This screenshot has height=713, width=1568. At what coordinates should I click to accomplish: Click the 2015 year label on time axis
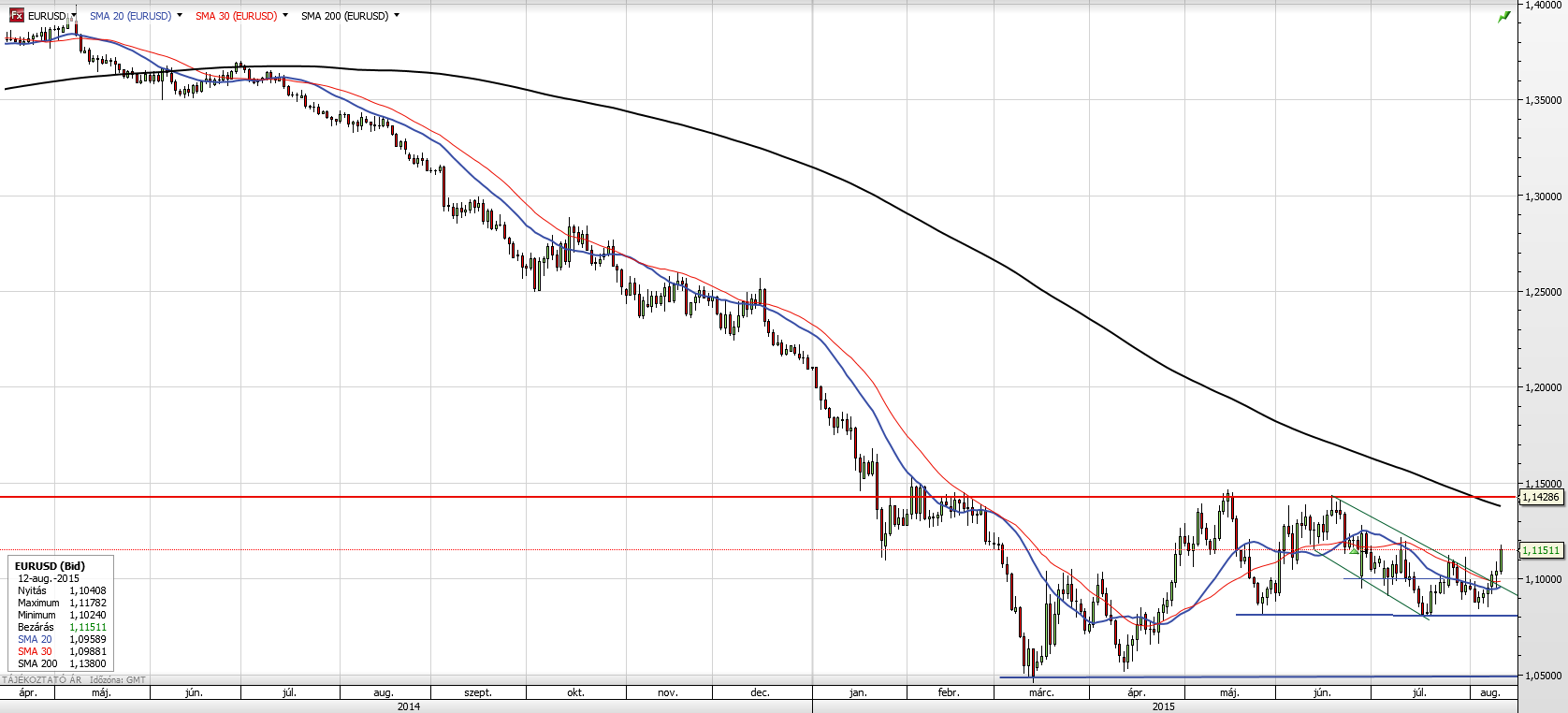pos(1164,706)
